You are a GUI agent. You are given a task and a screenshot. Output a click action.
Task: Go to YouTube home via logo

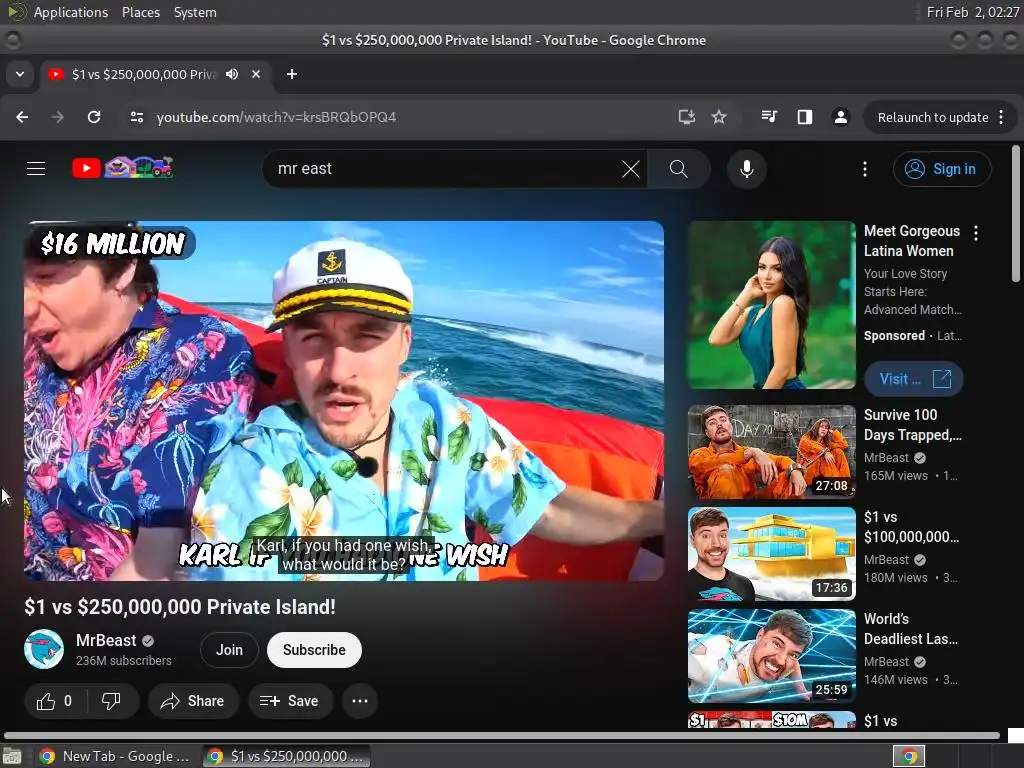(123, 168)
